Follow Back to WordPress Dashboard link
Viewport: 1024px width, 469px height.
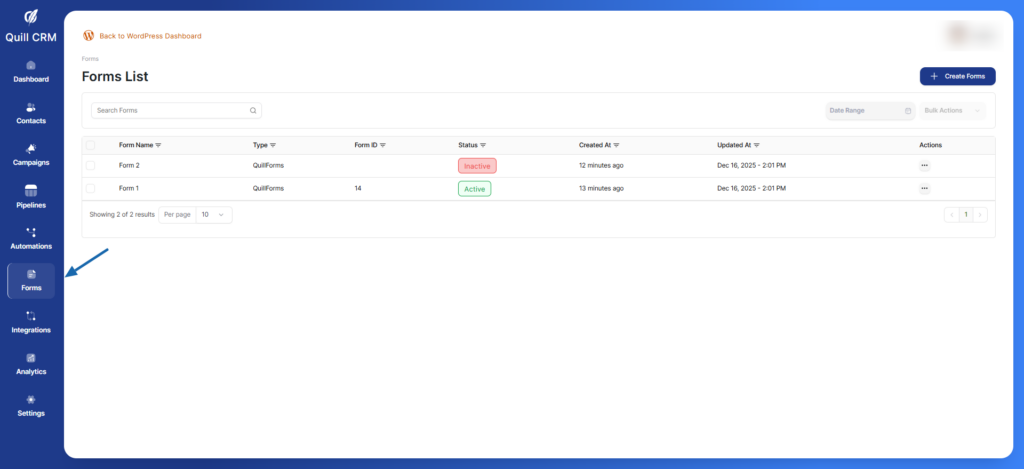pyautogui.click(x=149, y=36)
